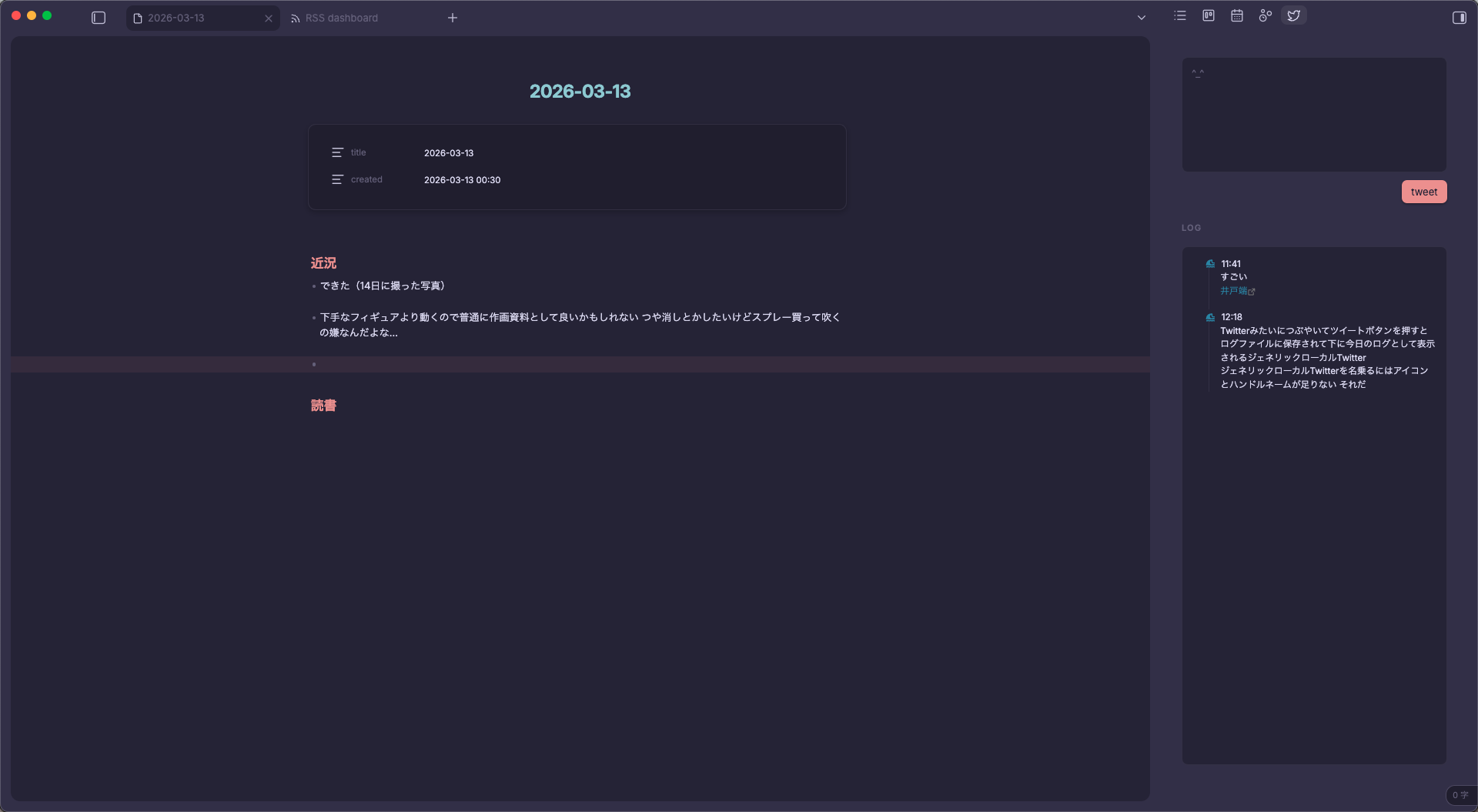The width and height of the screenshot is (1478, 812).
Task: Click the created property icon
Action: pyautogui.click(x=337, y=180)
